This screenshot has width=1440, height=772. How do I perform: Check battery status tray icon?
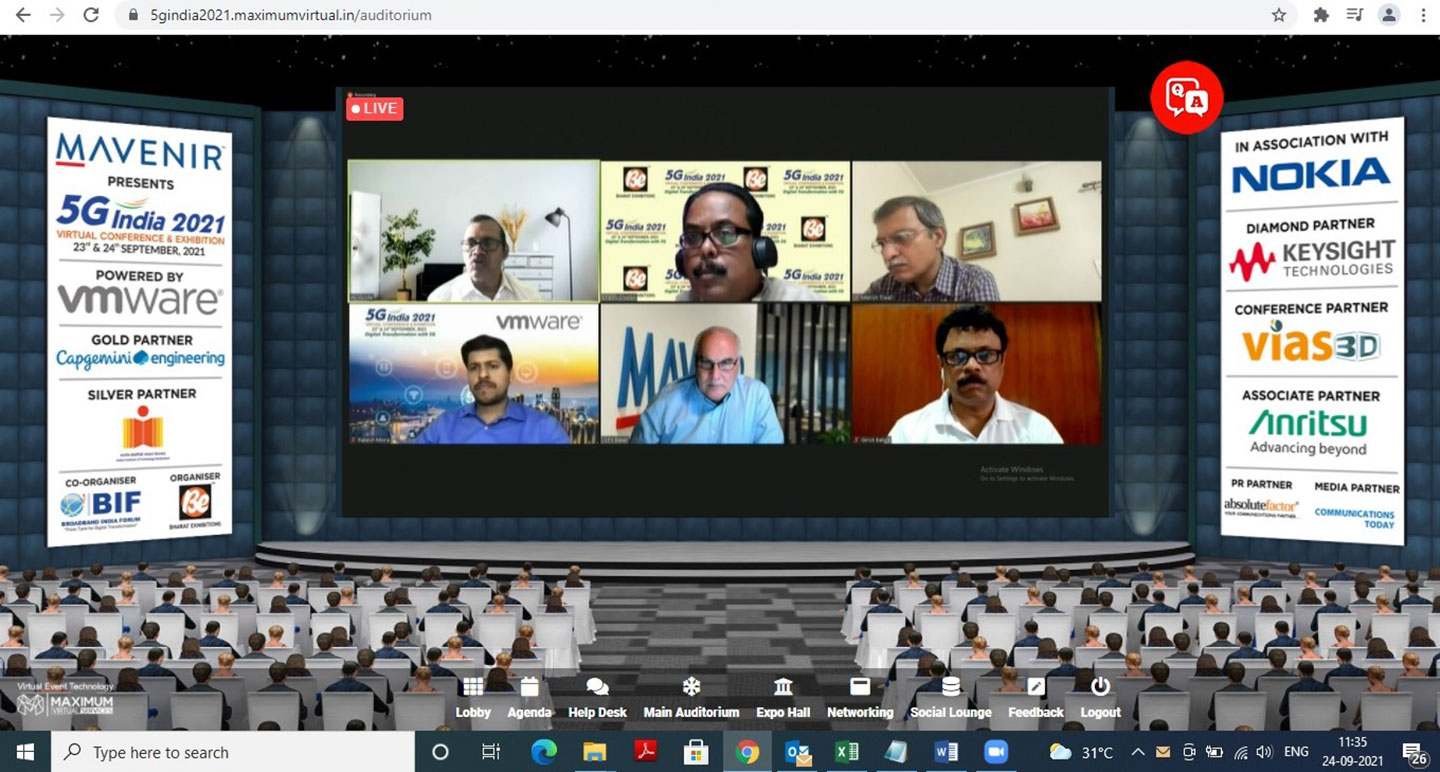[1215, 752]
